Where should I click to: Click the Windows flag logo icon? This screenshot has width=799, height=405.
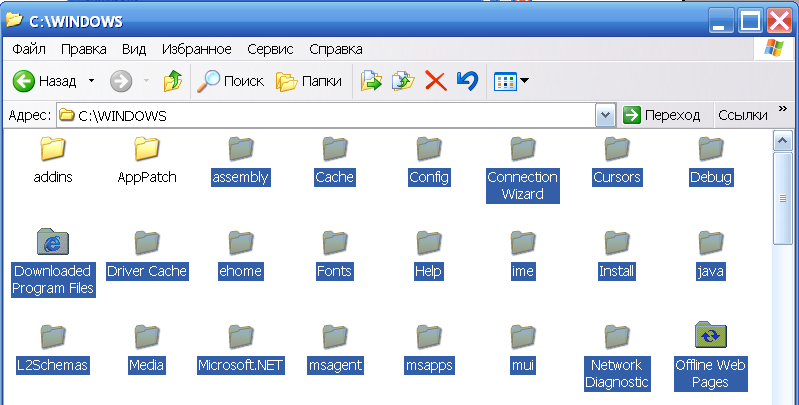tap(774, 48)
